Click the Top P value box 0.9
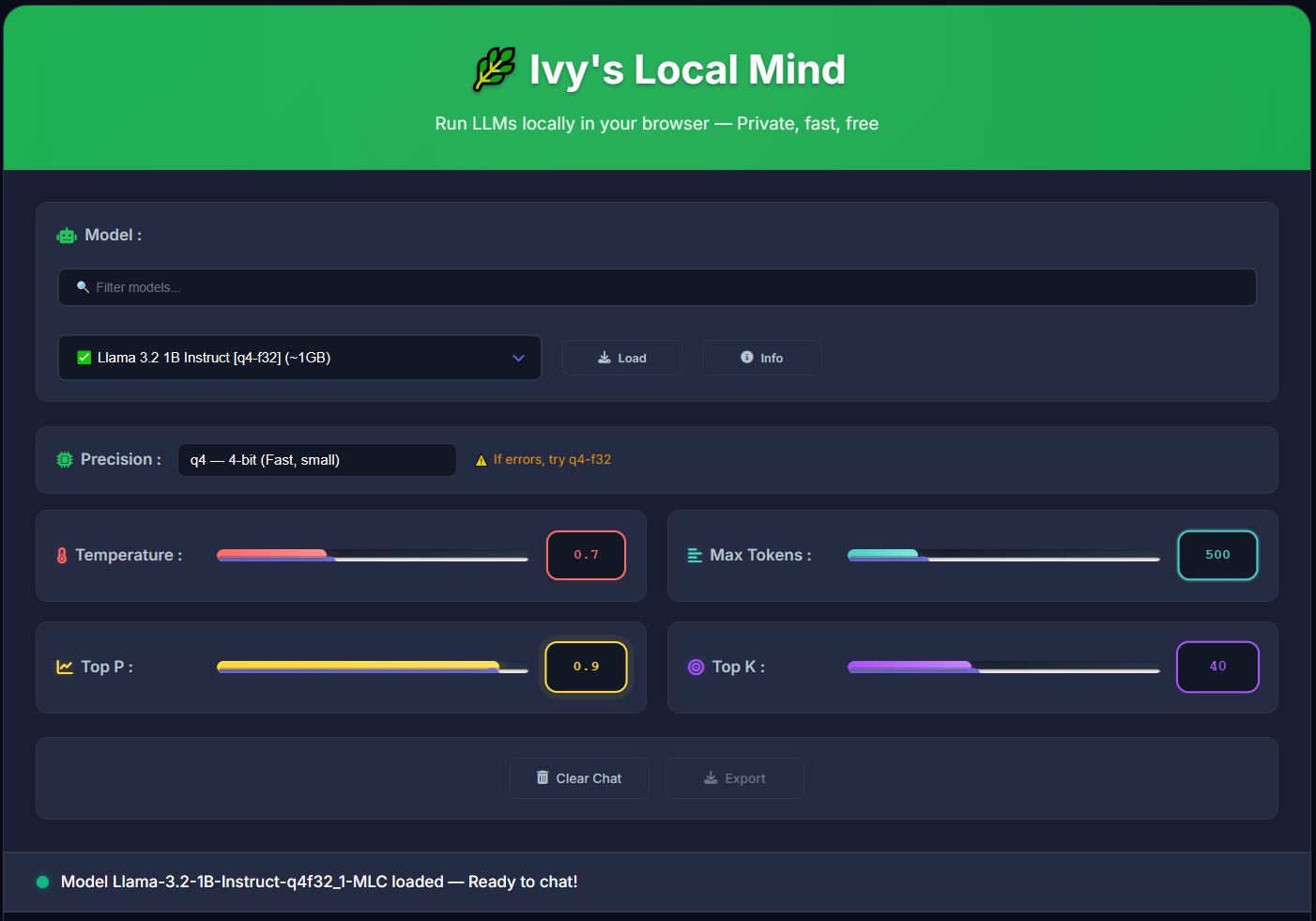The width and height of the screenshot is (1316, 921). 586,667
